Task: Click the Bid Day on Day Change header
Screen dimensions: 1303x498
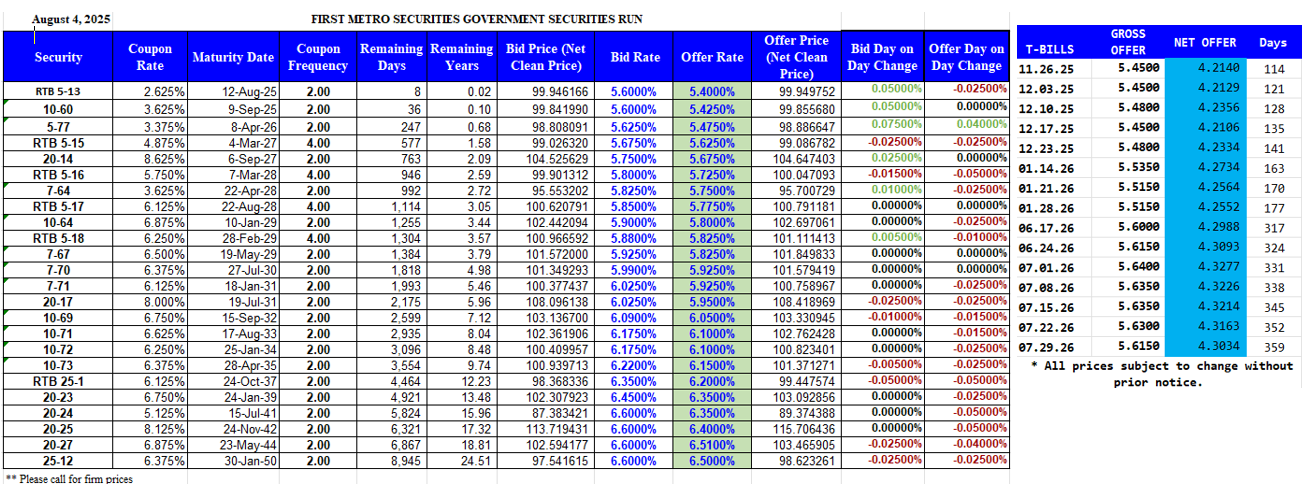Action: click(x=882, y=57)
